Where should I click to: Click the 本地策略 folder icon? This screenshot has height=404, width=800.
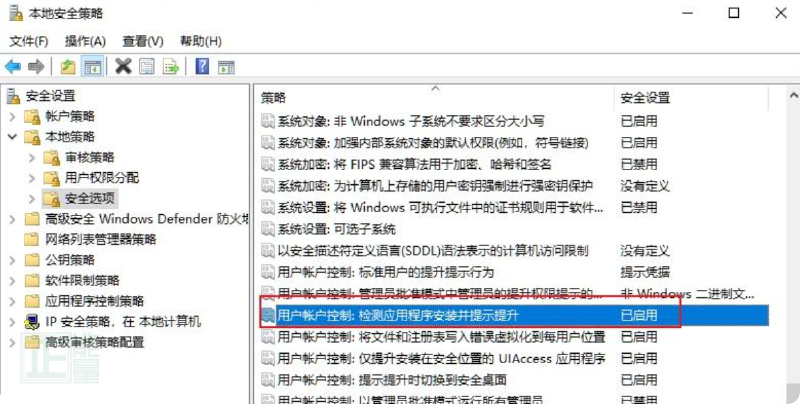(x=32, y=137)
